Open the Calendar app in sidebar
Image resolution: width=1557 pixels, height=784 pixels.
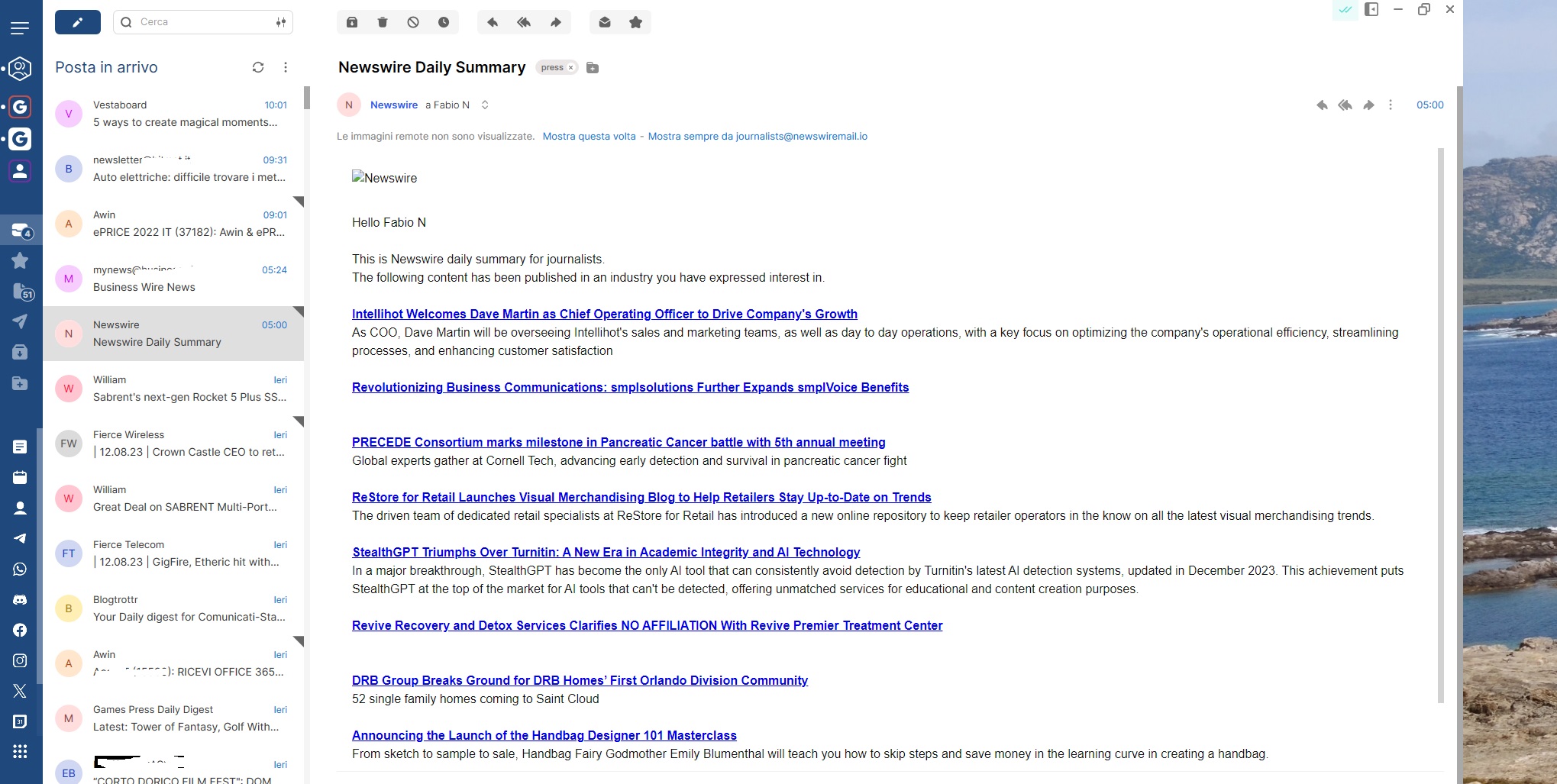(20, 477)
